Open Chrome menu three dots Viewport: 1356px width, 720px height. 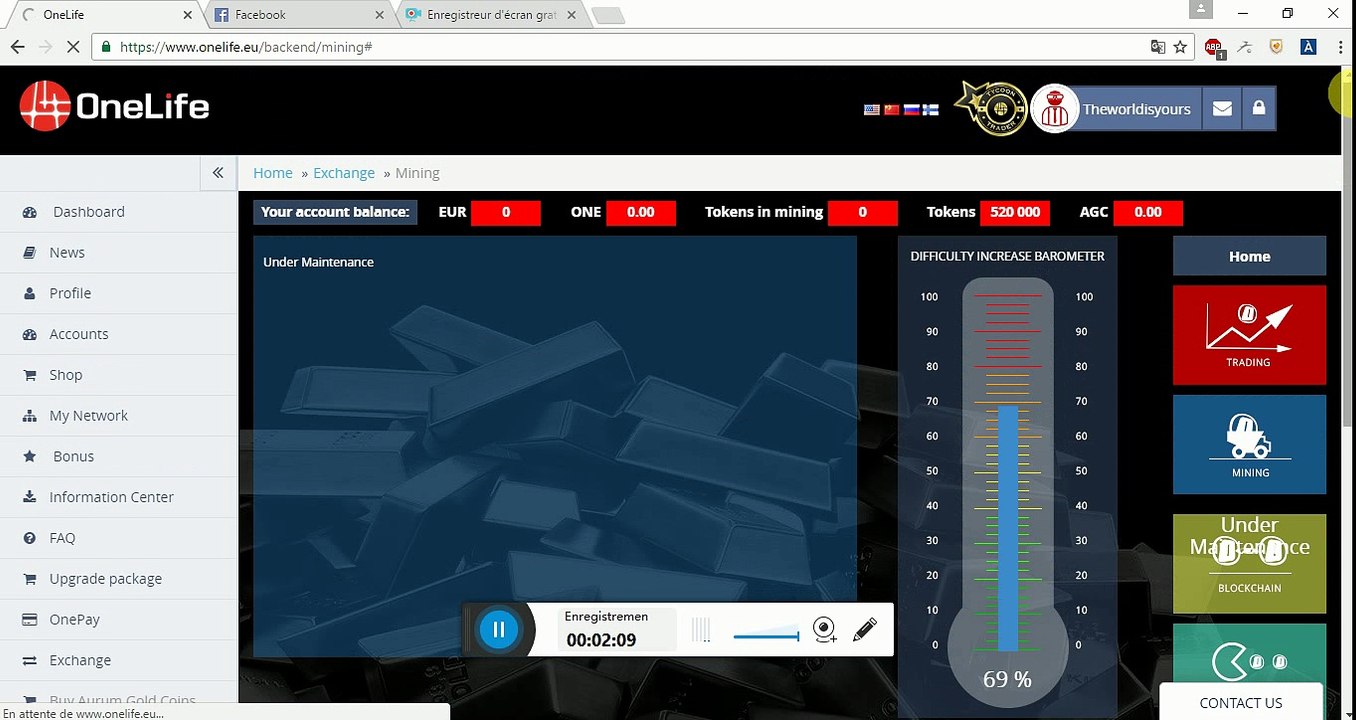coord(1338,47)
